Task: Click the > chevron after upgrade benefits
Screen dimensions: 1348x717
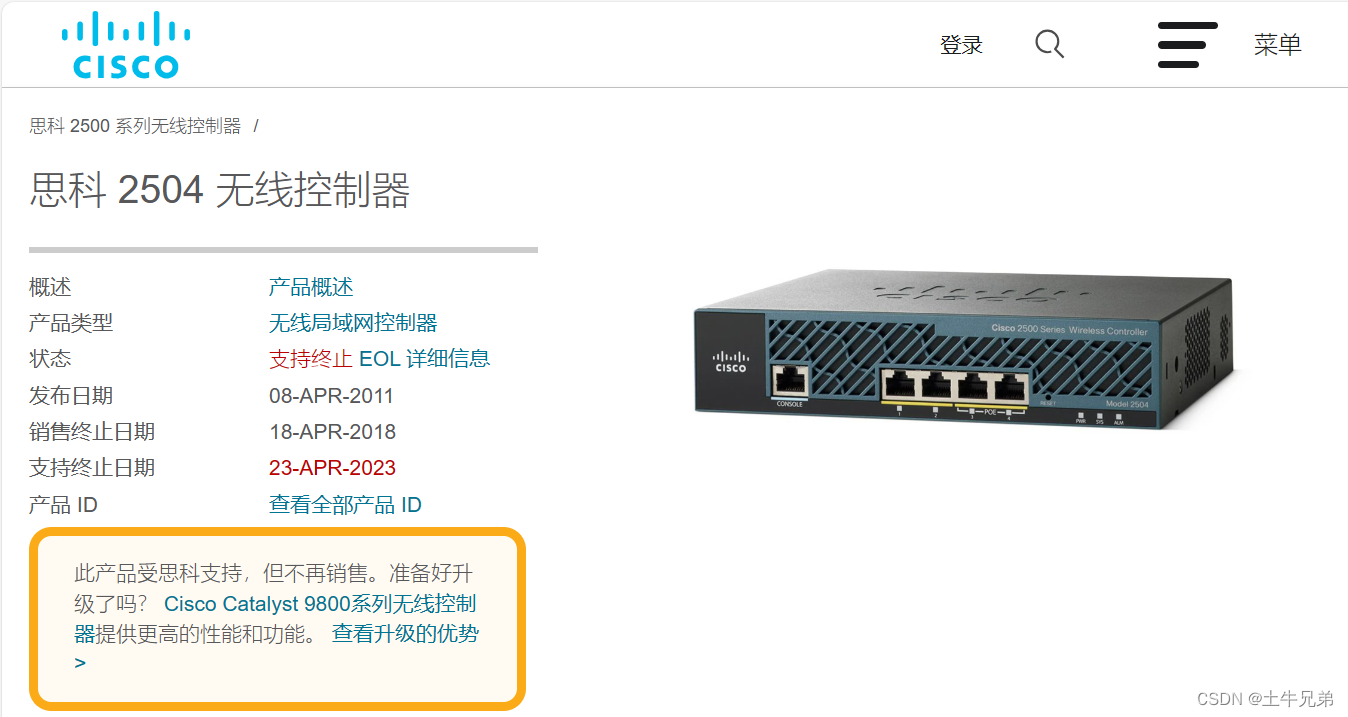Action: pyautogui.click(x=80, y=663)
